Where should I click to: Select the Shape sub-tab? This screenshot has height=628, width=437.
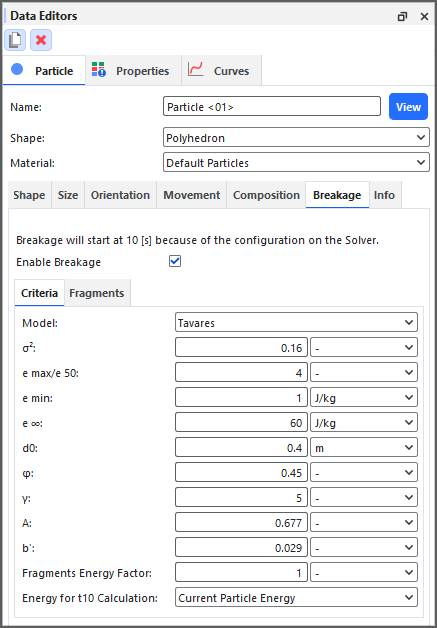30,195
